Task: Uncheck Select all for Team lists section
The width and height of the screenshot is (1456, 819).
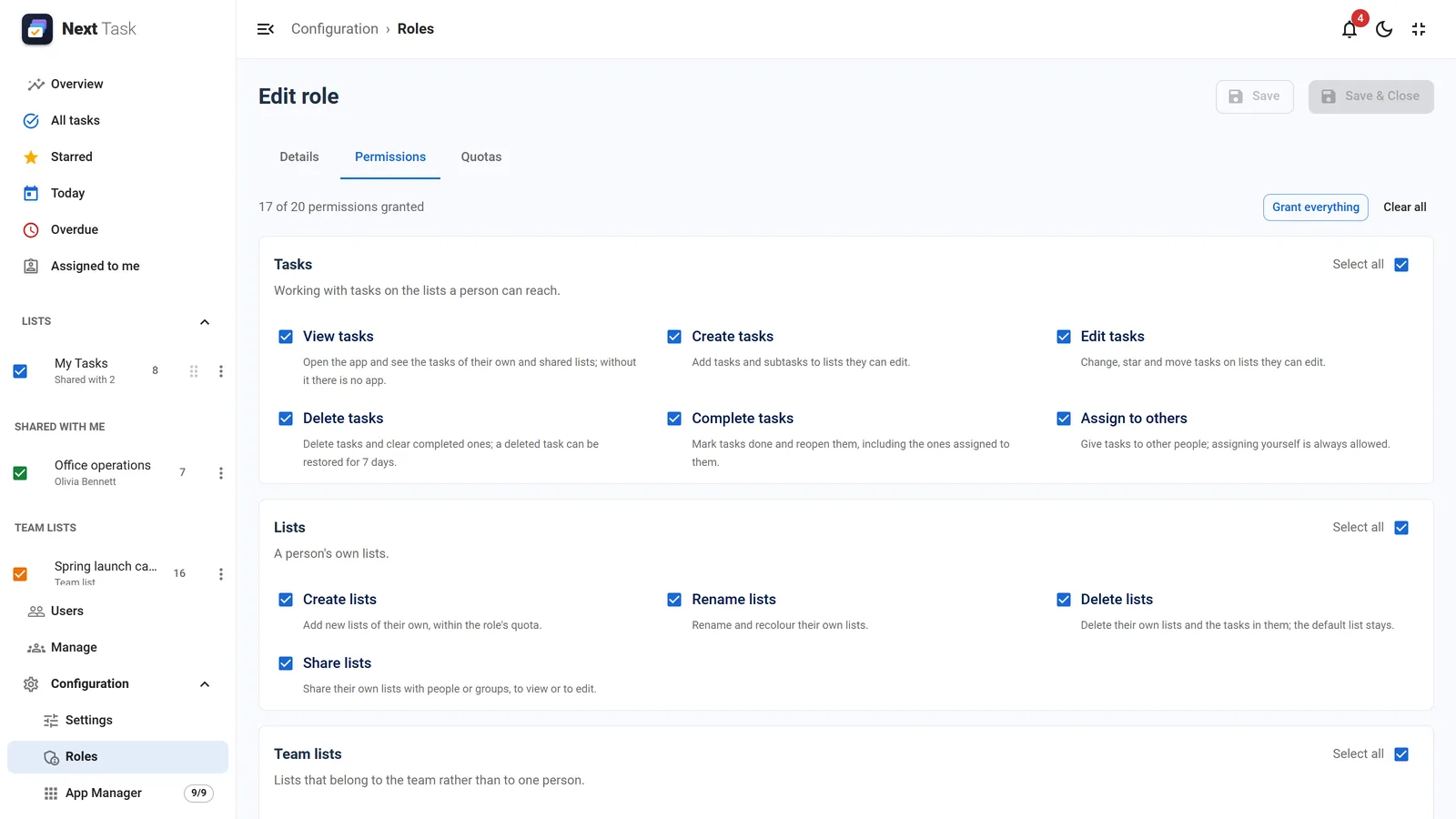Action: [x=1401, y=754]
